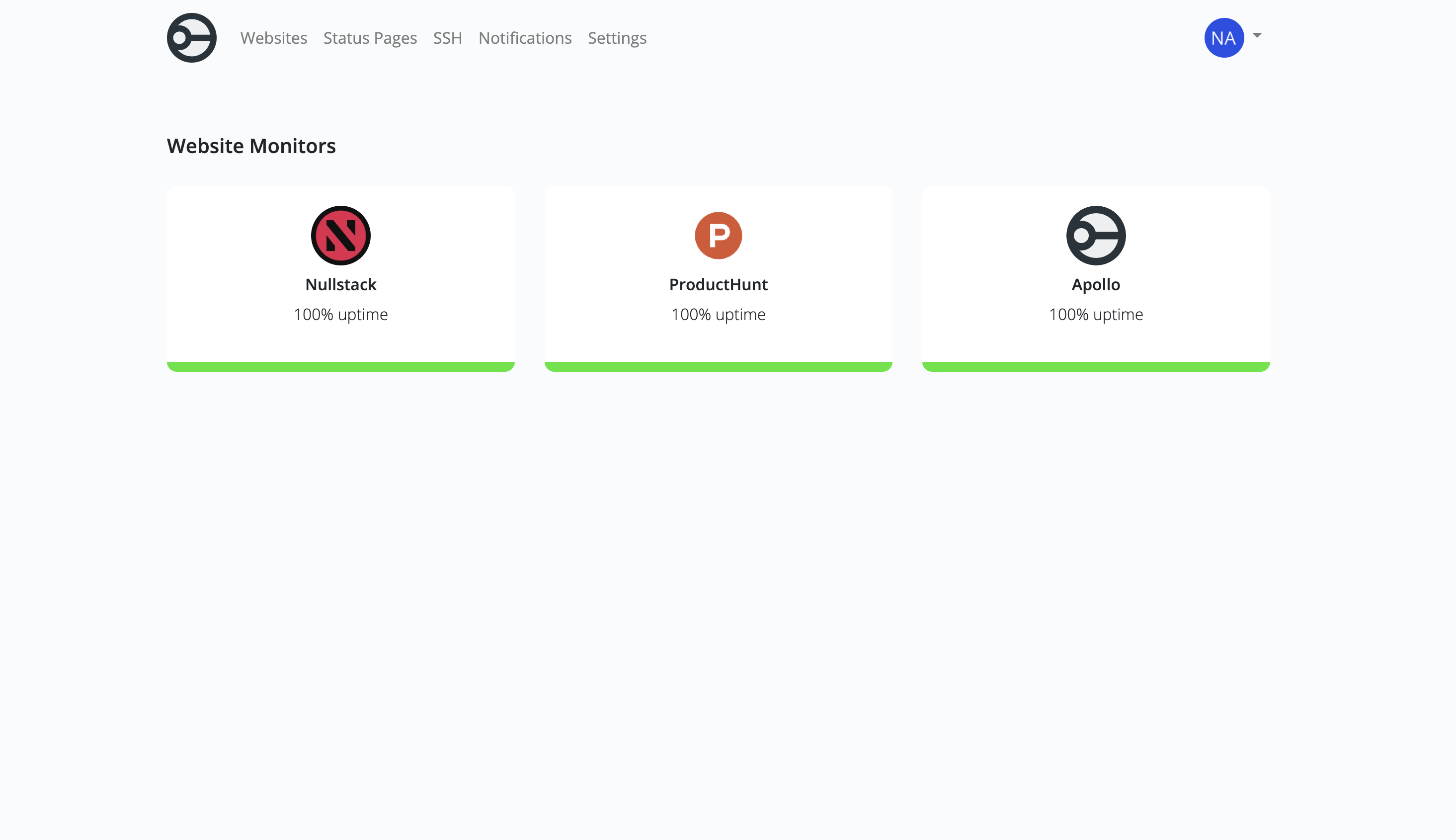Click Apollo's 100% uptime text
This screenshot has height=840, width=1456.
(x=1096, y=315)
